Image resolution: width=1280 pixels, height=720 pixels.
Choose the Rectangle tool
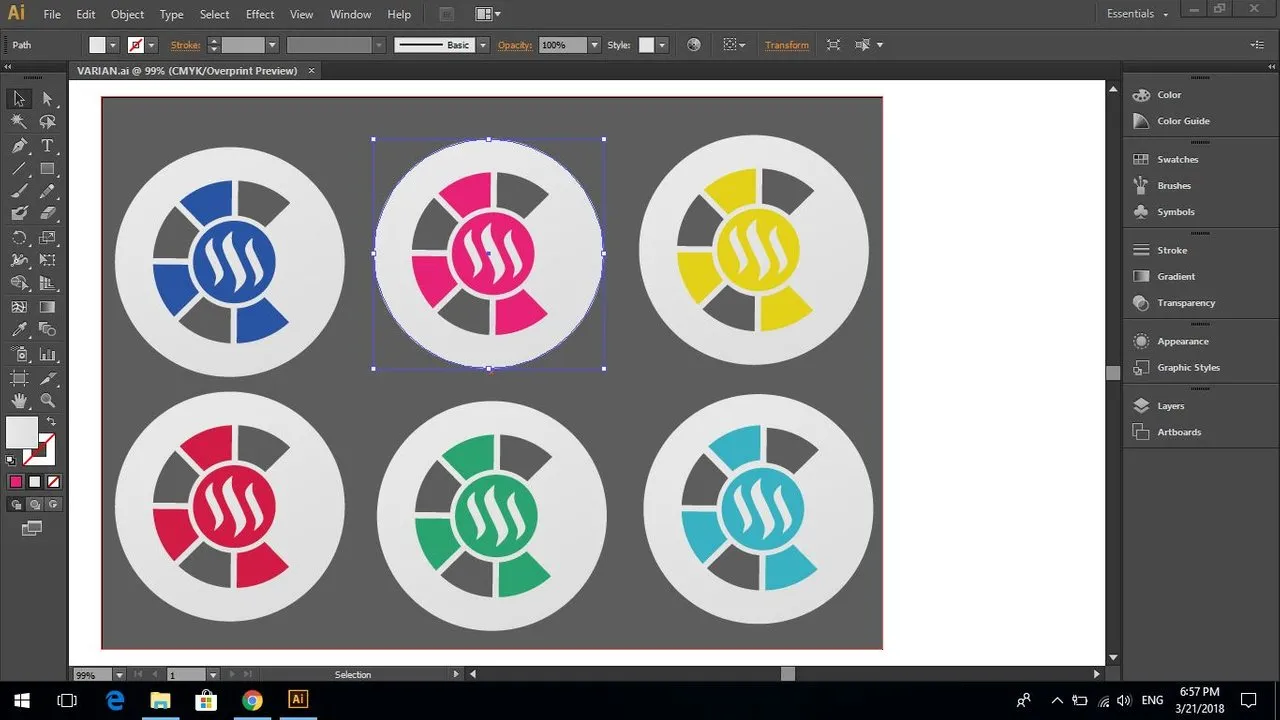pyautogui.click(x=47, y=169)
